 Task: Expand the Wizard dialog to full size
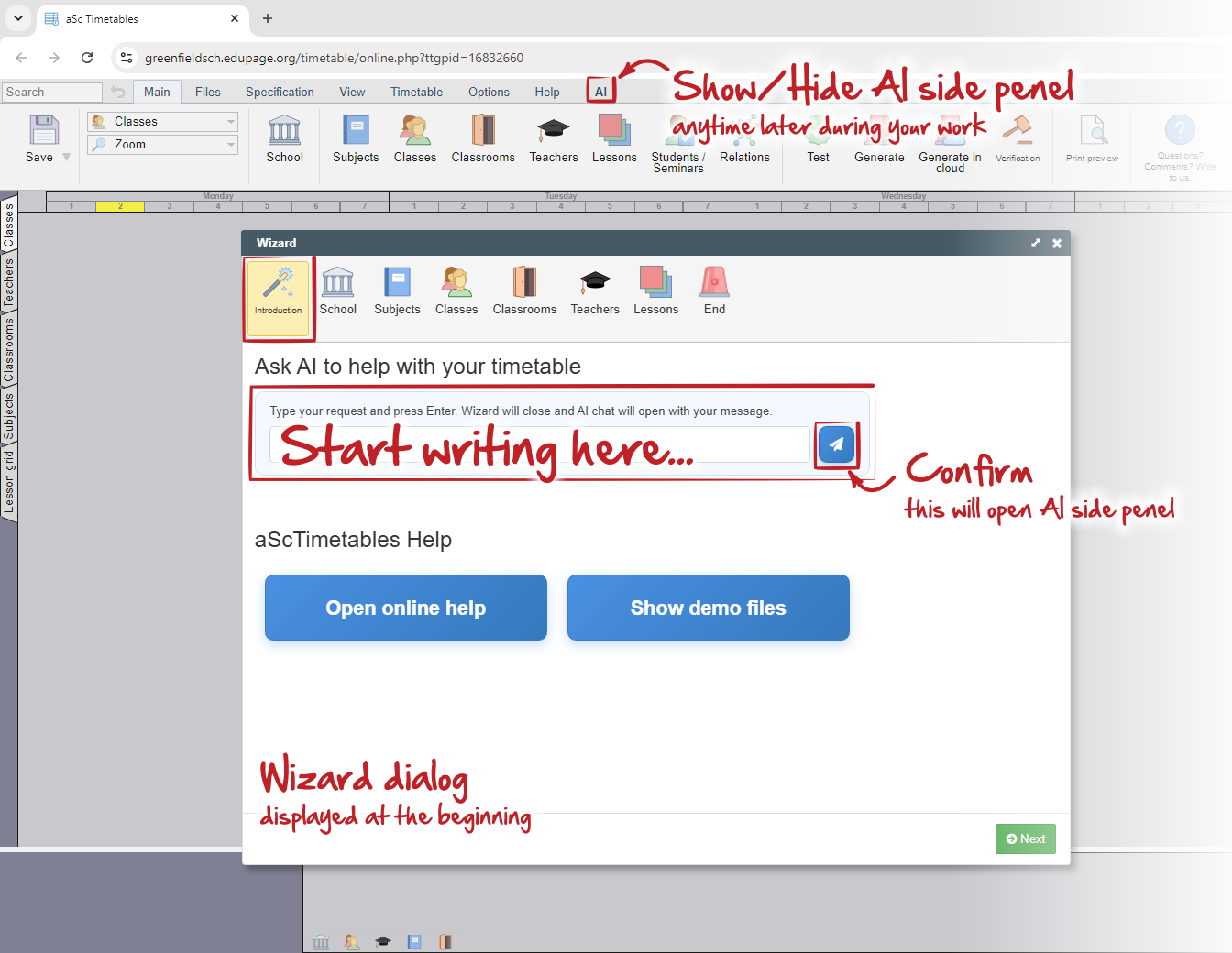(x=1036, y=243)
